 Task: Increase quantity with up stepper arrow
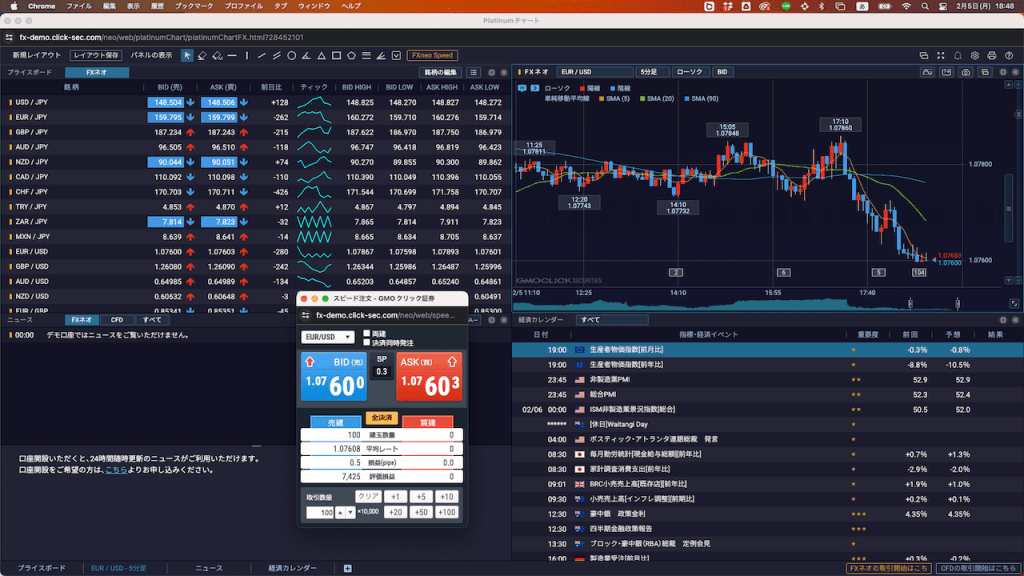pyautogui.click(x=340, y=513)
